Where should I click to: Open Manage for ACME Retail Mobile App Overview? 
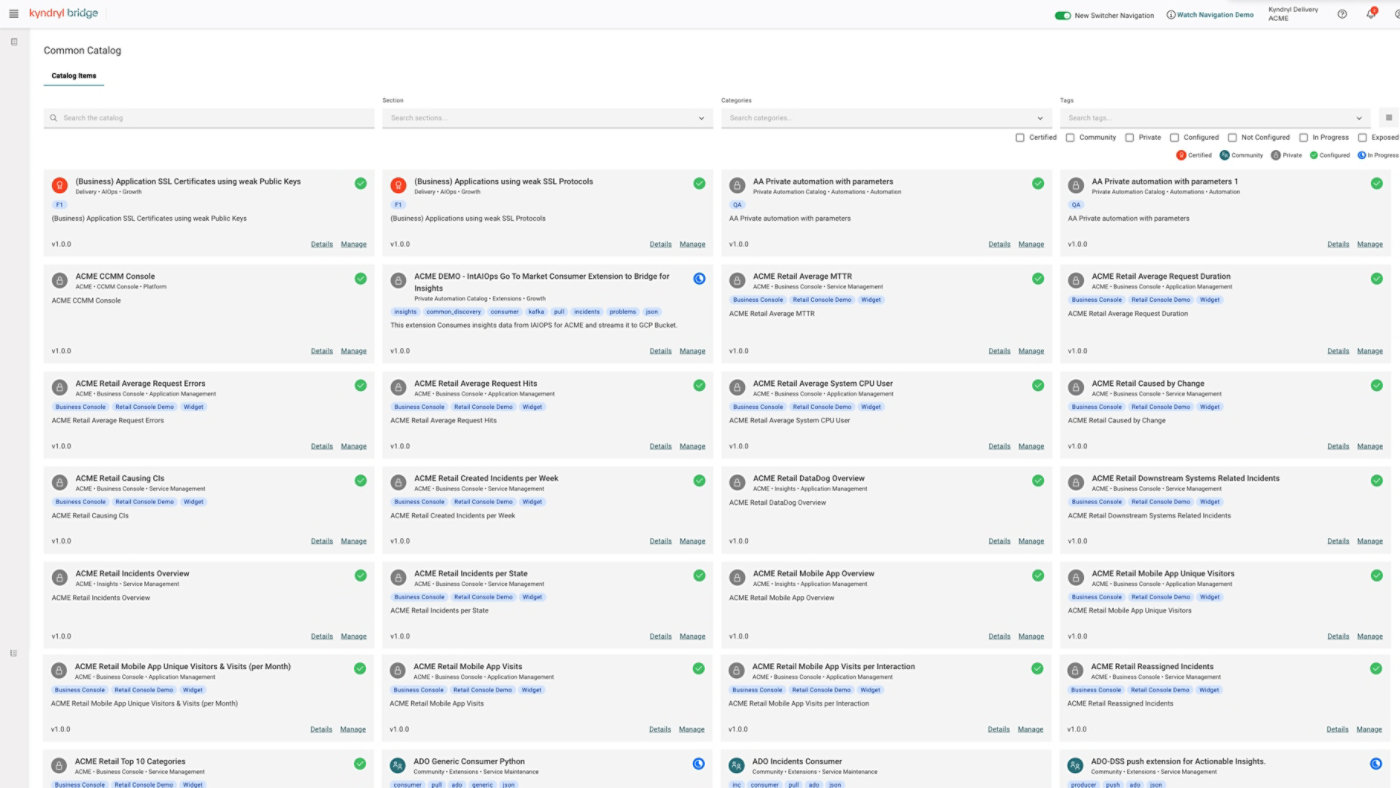(x=1031, y=636)
